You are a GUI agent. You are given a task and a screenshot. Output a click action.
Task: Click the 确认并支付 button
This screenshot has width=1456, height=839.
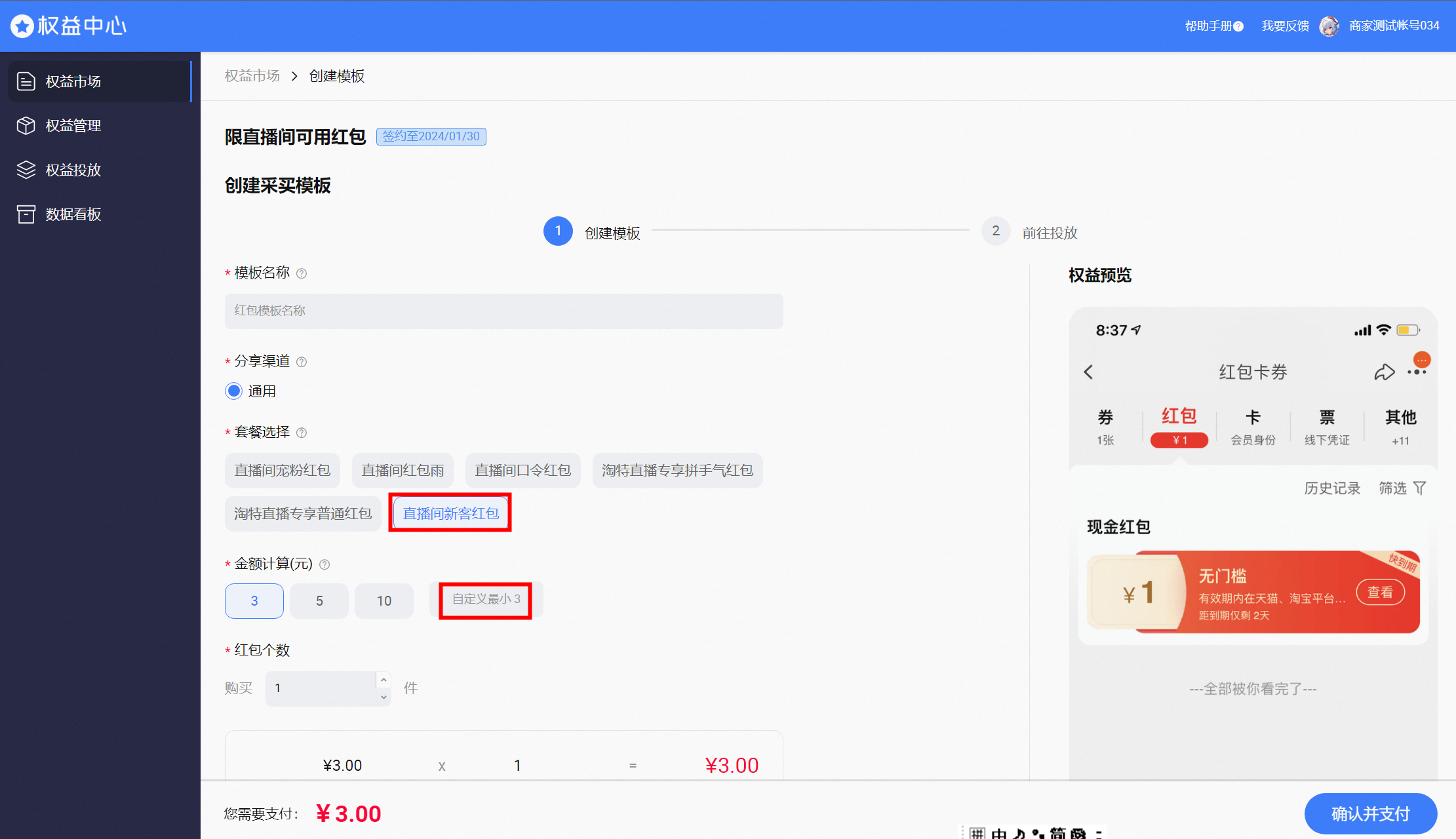click(1371, 814)
